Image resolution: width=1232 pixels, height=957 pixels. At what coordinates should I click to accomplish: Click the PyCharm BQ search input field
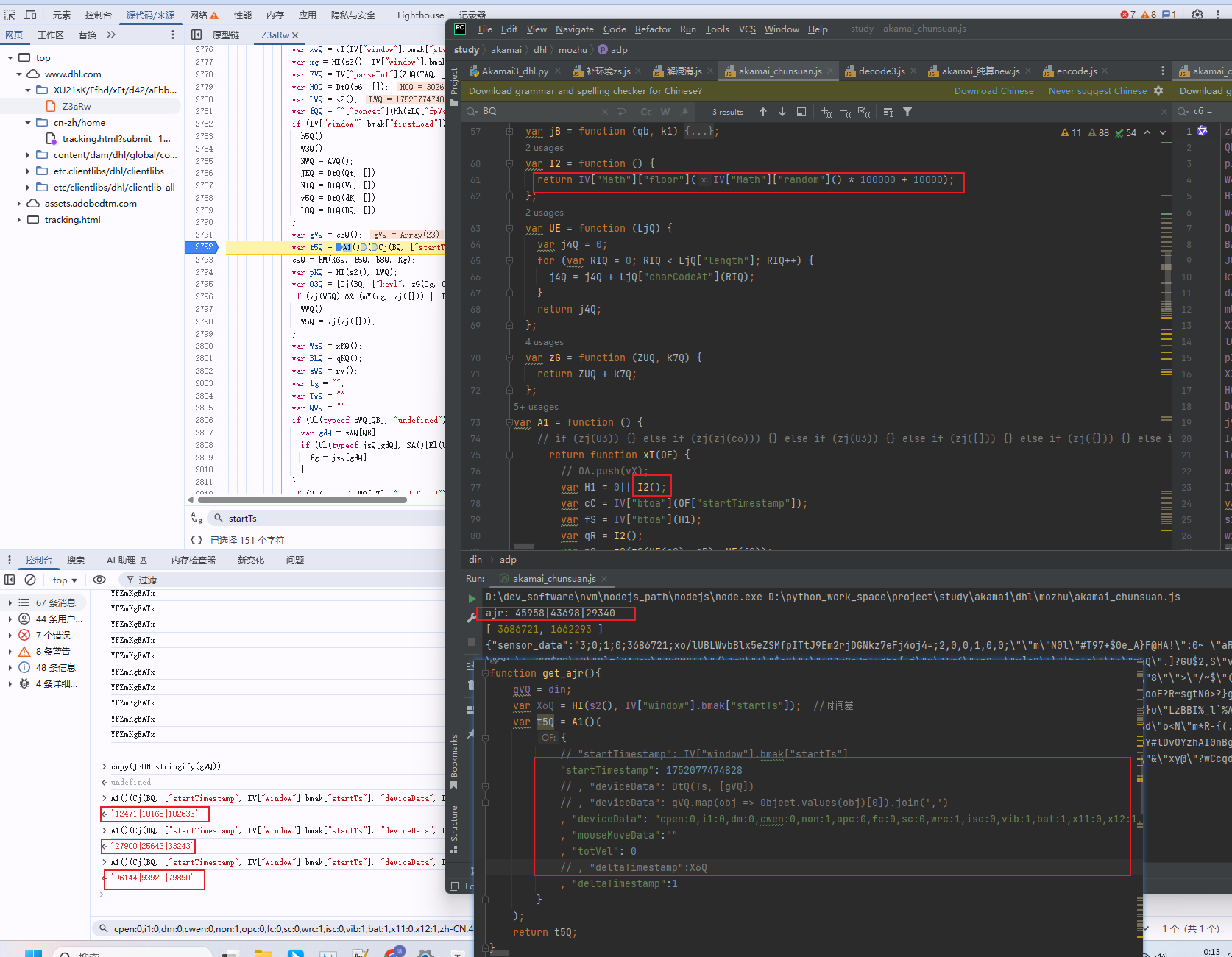(541, 112)
